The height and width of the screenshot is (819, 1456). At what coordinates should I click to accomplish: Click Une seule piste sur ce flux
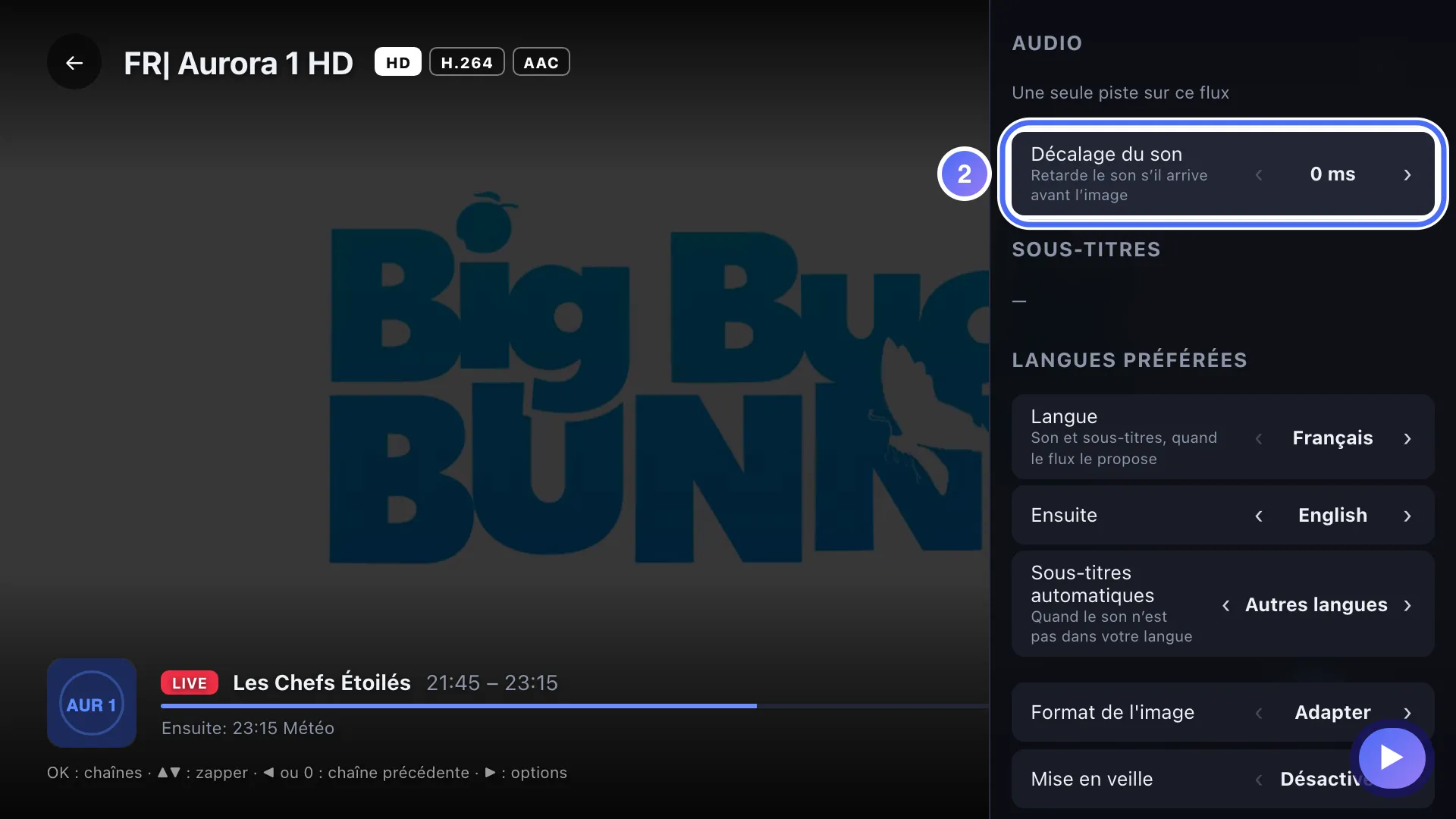coord(1120,93)
